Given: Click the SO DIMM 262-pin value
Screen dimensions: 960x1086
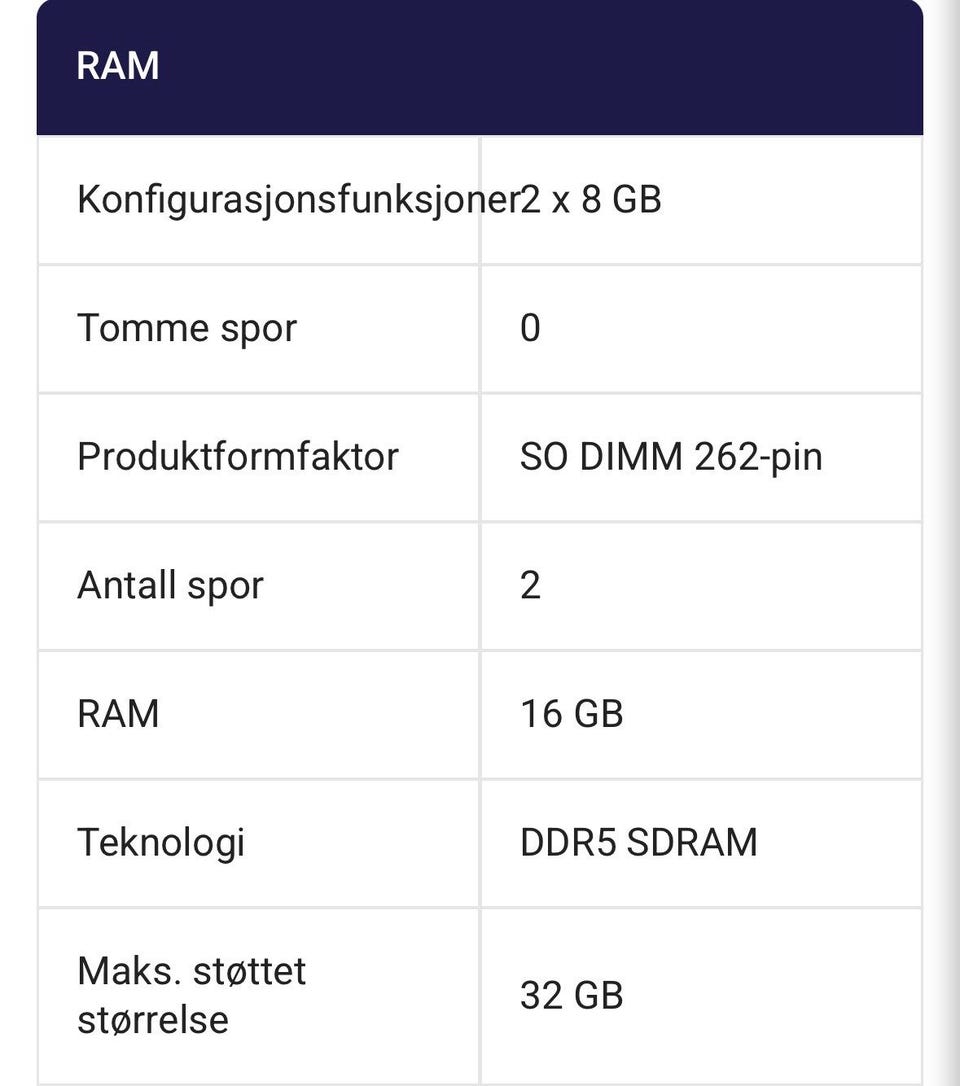Looking at the screenshot, I should coord(671,457).
